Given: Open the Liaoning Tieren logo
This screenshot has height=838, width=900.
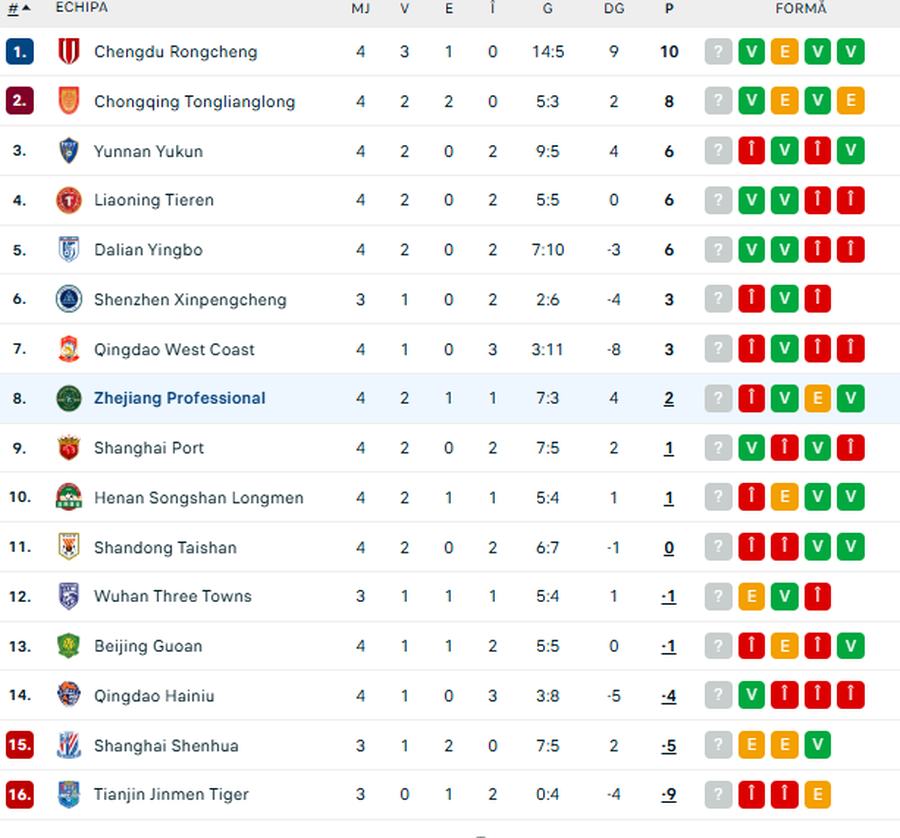Looking at the screenshot, I should 68,200.
